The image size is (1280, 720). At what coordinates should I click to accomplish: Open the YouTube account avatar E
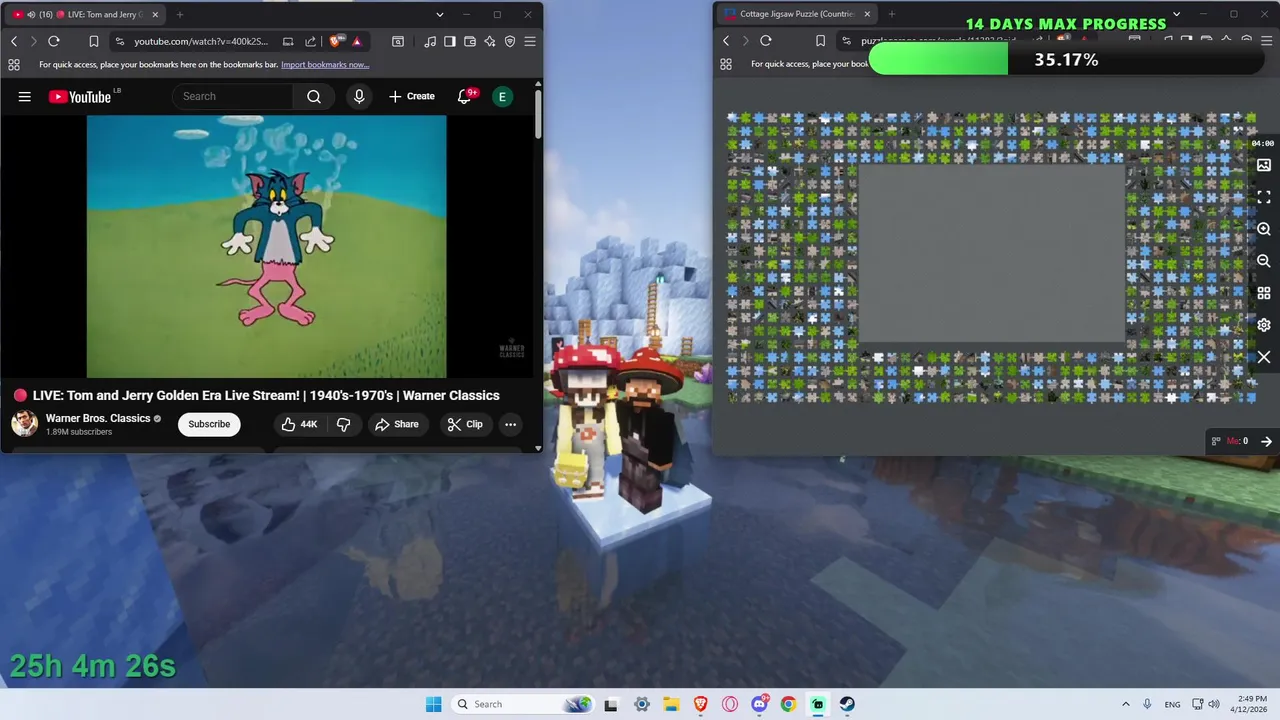[502, 96]
